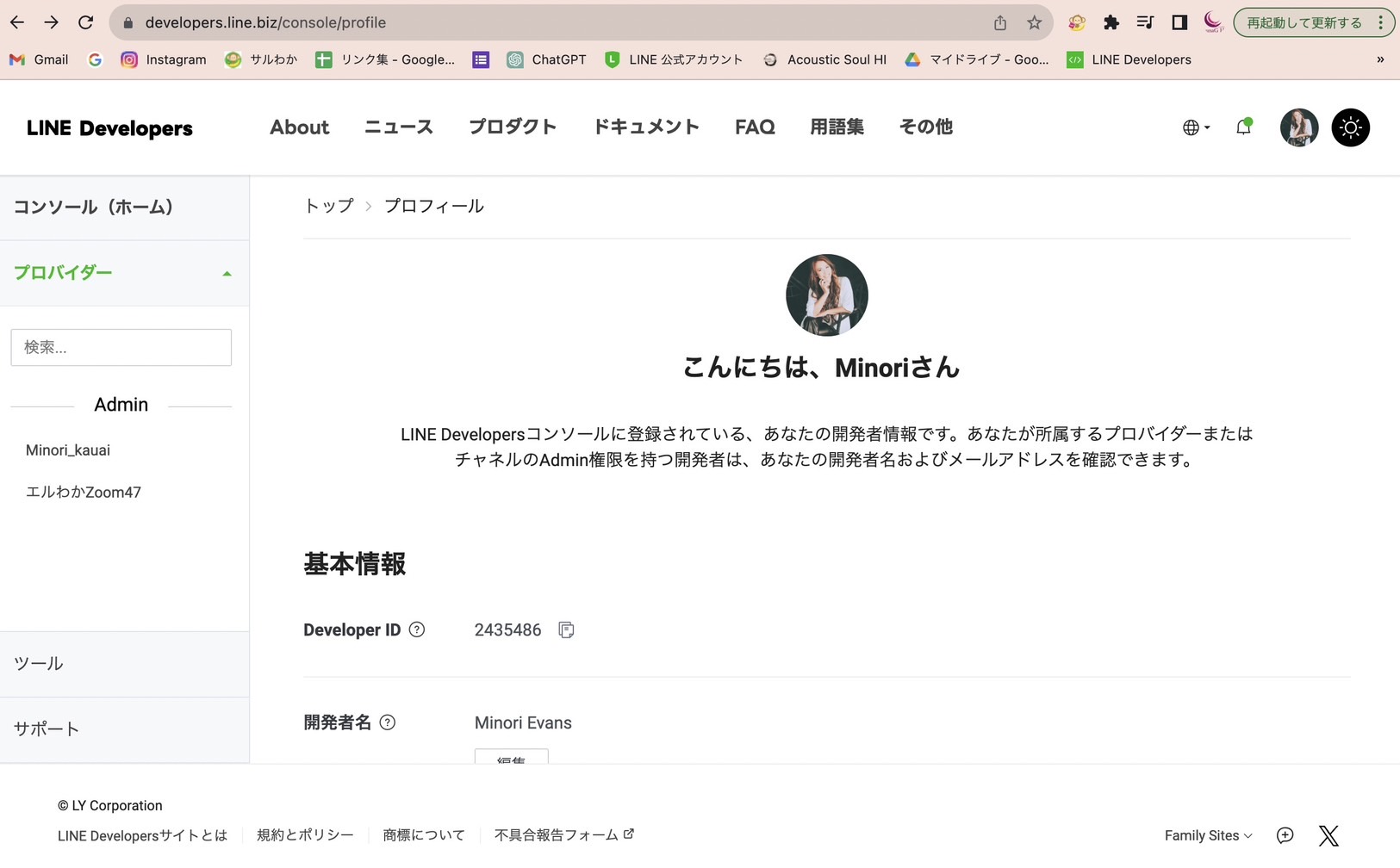1400x868 pixels.
Task: Click the footer circle plus icon
Action: (x=1285, y=835)
